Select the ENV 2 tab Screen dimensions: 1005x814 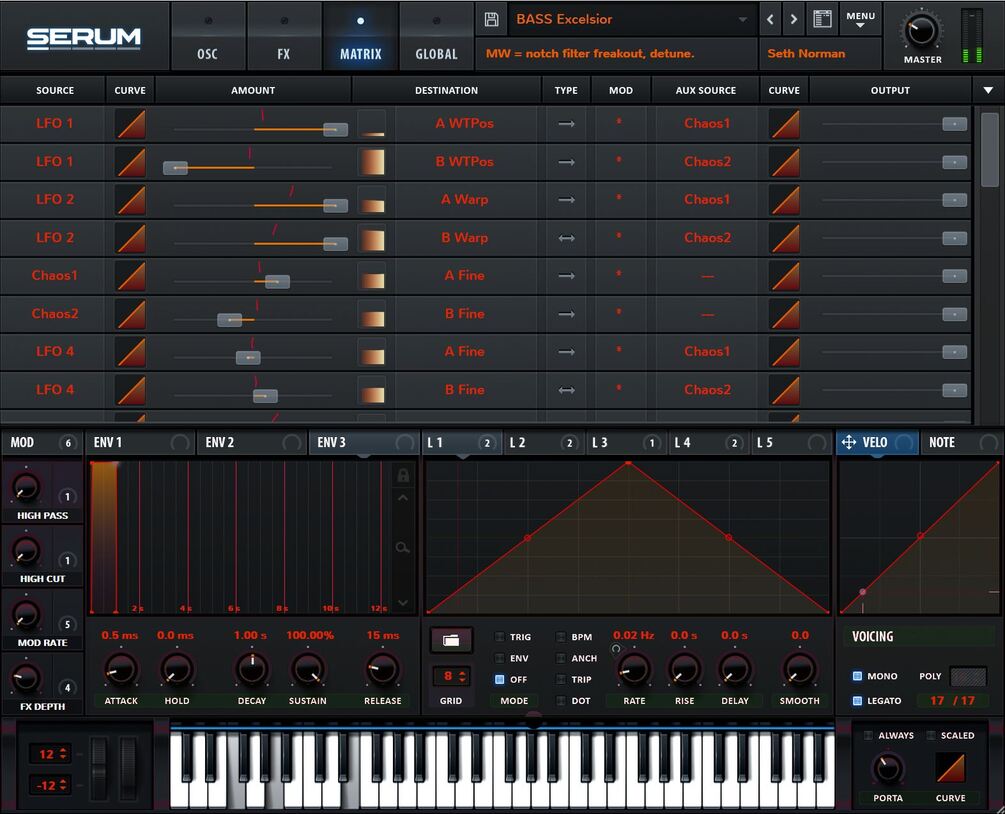click(x=253, y=442)
